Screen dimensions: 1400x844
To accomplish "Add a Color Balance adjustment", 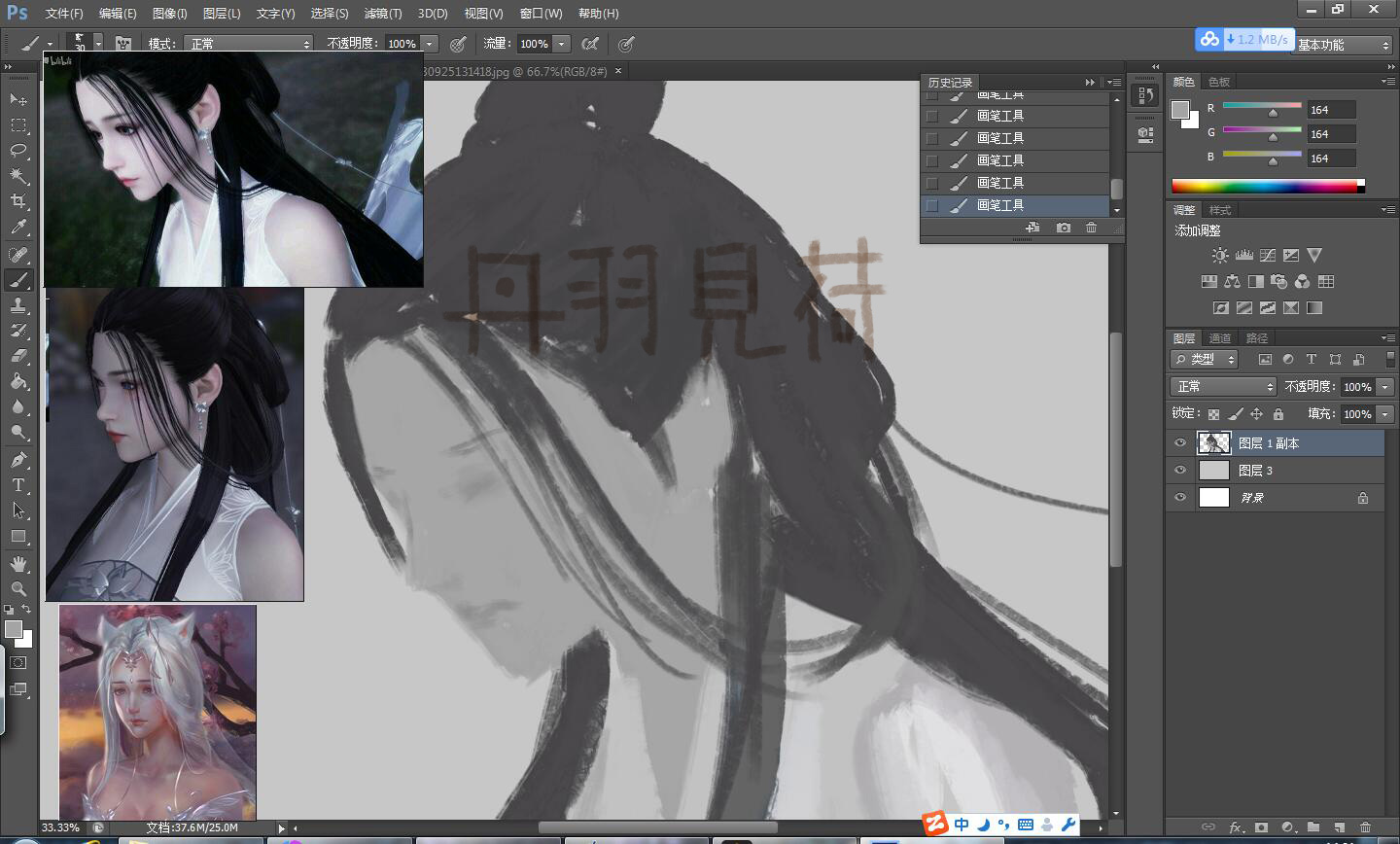I will point(1232,282).
